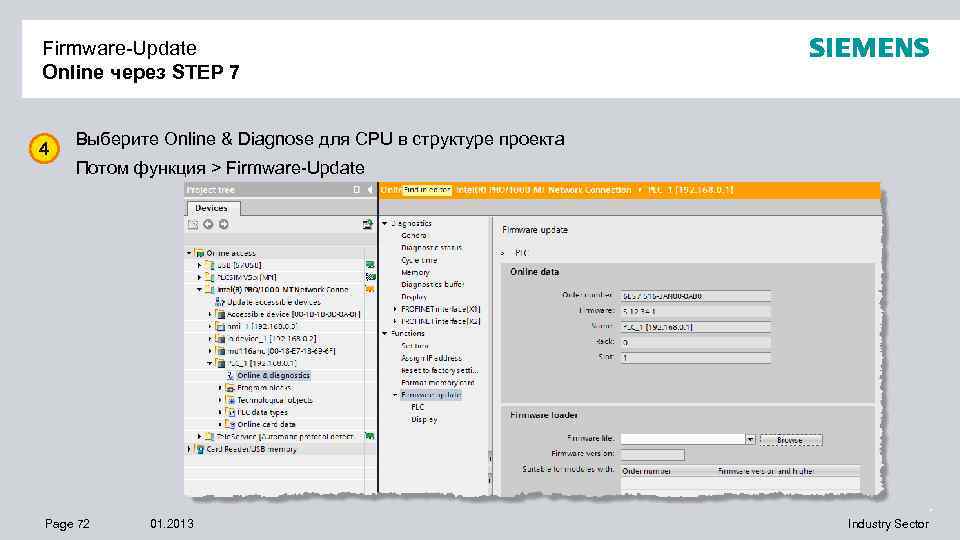Click the Online & diagnostics item icon
The height and width of the screenshot is (540, 960).
coord(230,375)
